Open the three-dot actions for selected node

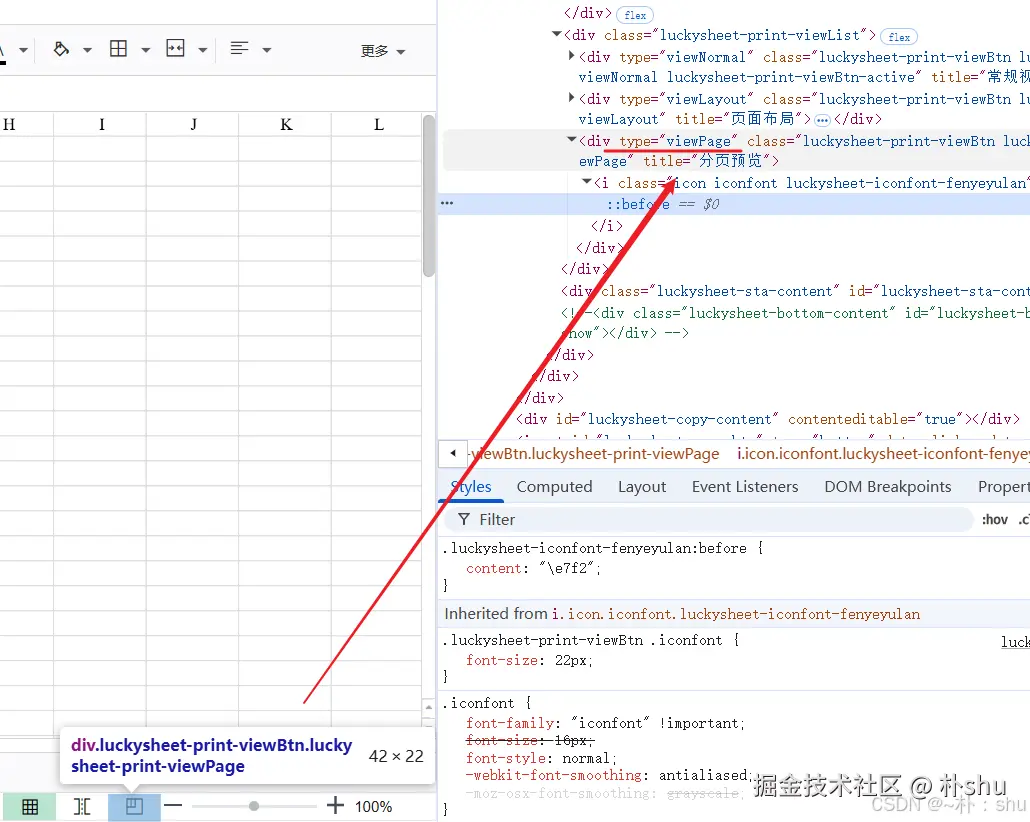(447, 203)
